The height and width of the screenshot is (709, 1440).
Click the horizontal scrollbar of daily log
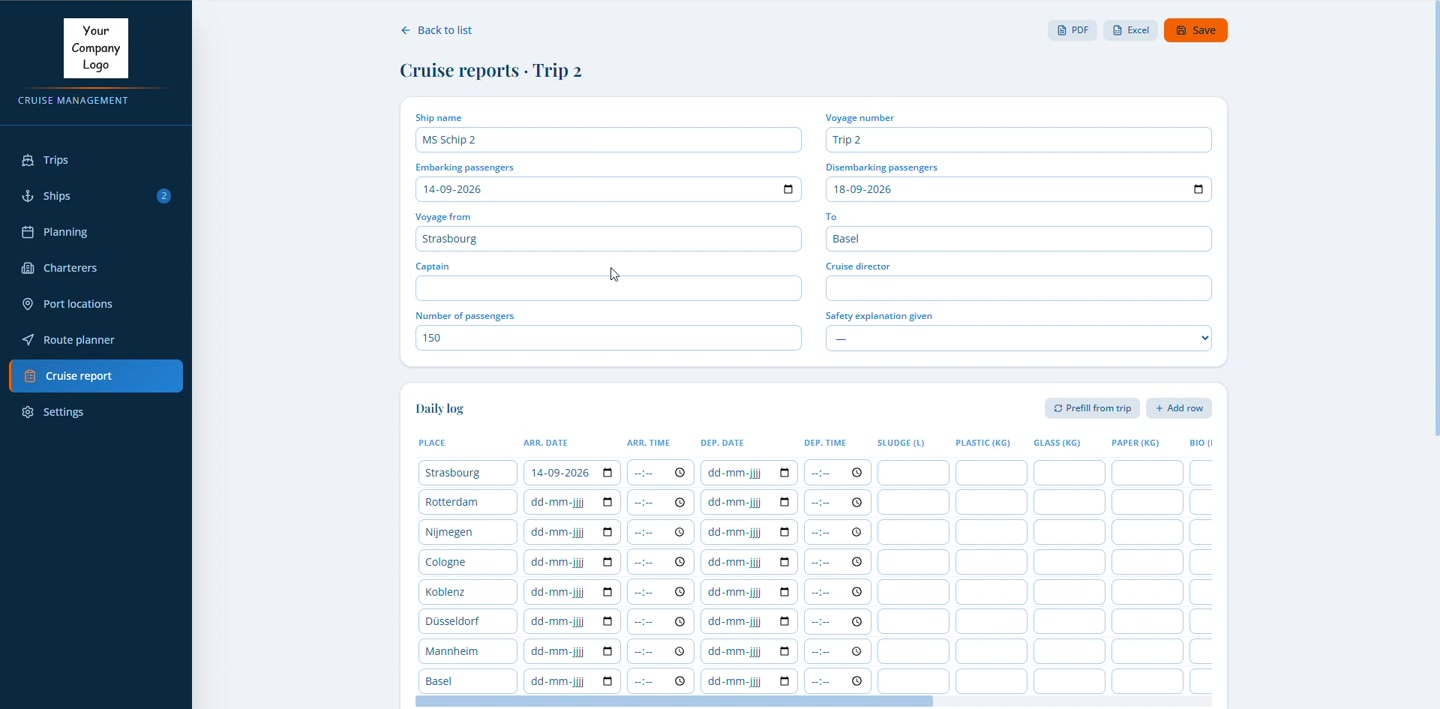[674, 701]
